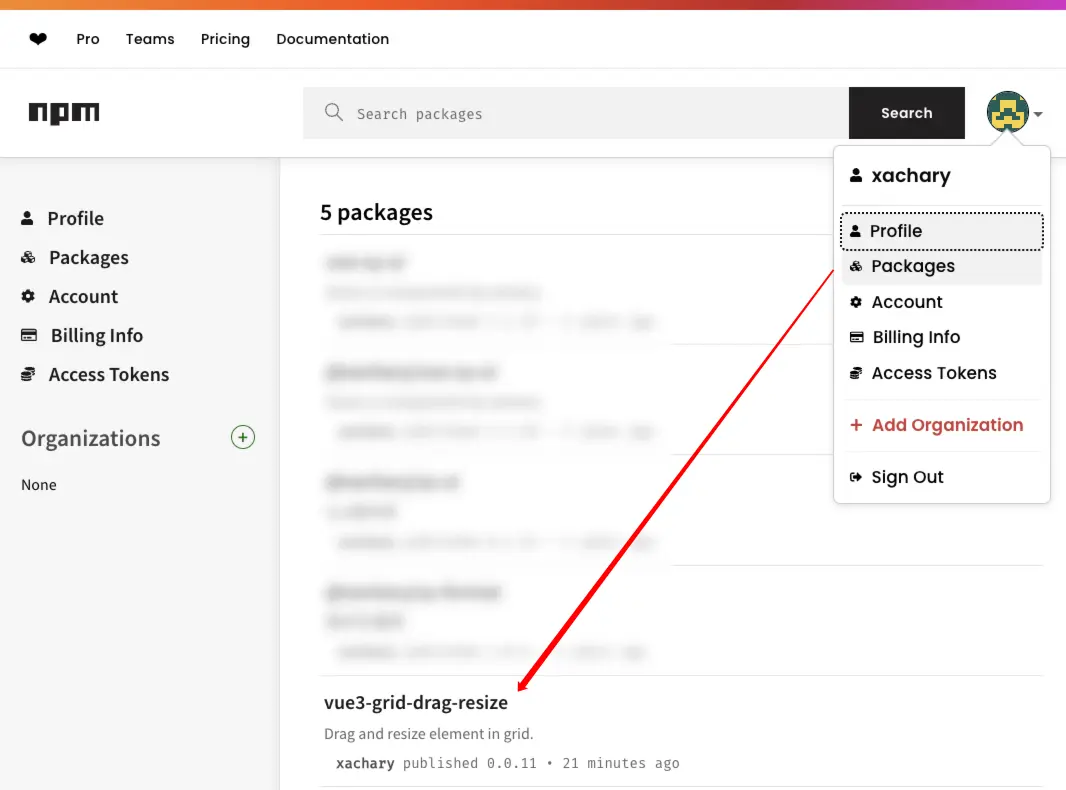
Task: Click the 5 packages heading
Action: pos(376,212)
